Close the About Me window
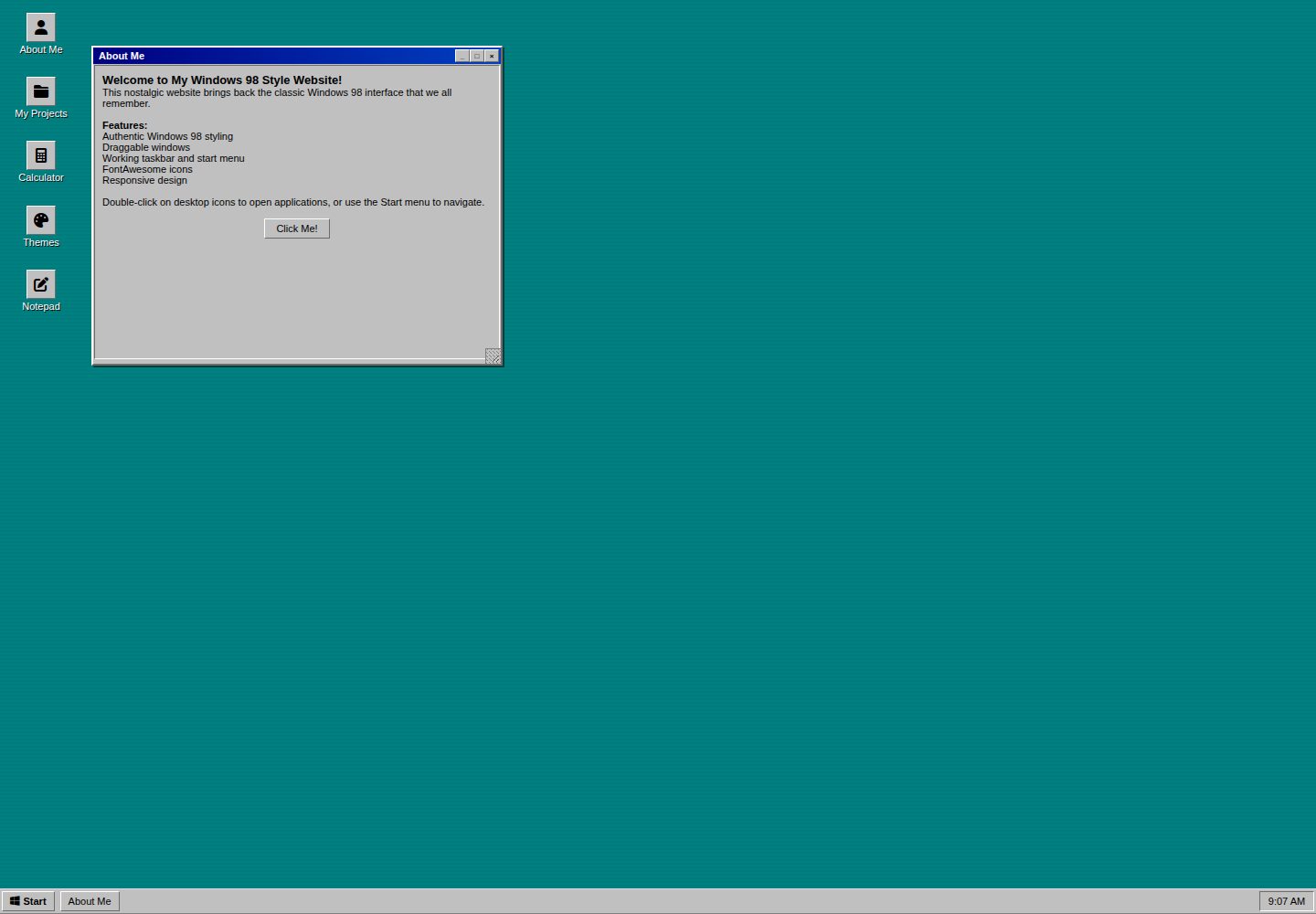This screenshot has width=1316, height=914. [x=492, y=56]
